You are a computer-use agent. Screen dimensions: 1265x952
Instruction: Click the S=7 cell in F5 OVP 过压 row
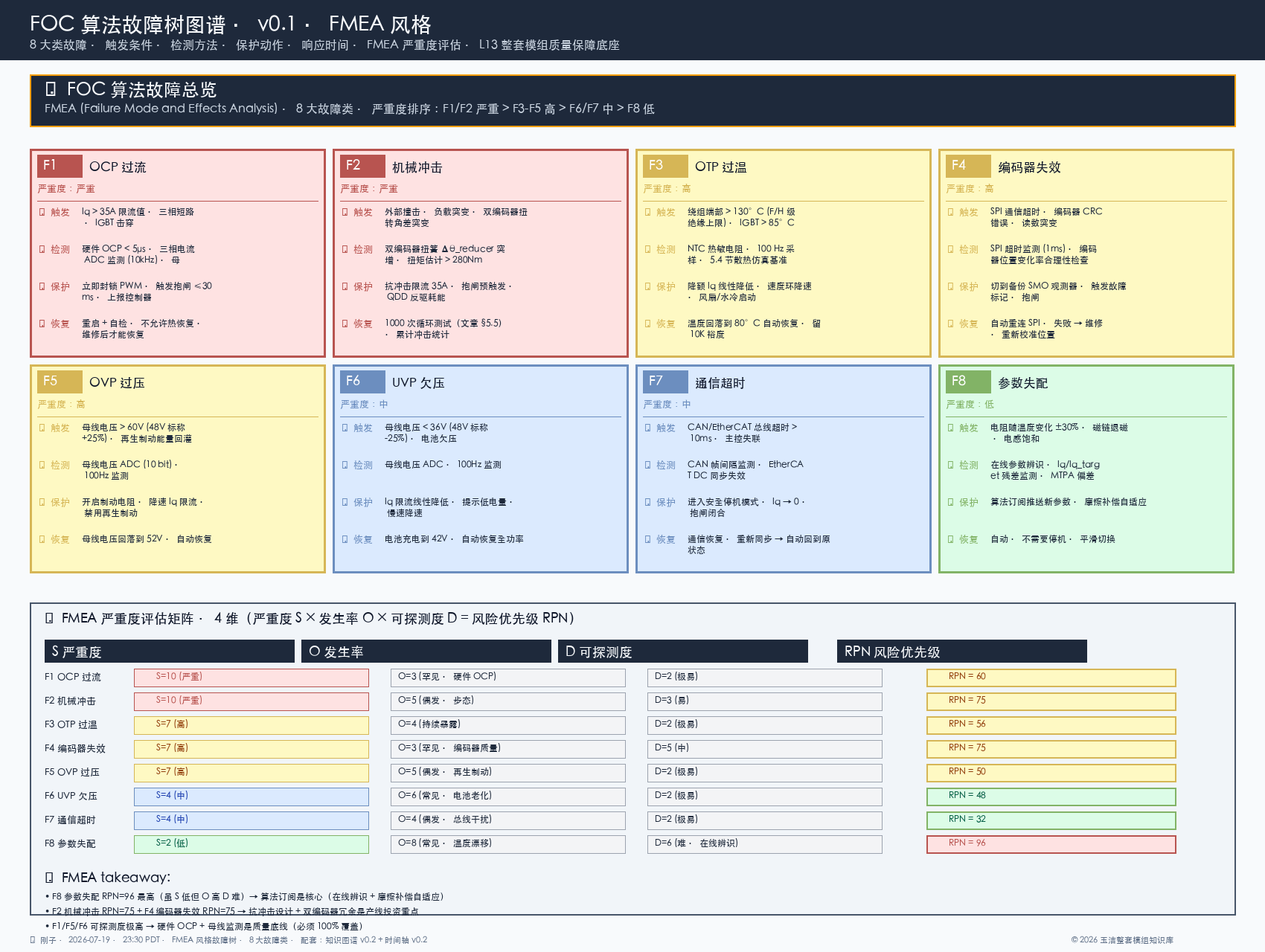tap(252, 773)
